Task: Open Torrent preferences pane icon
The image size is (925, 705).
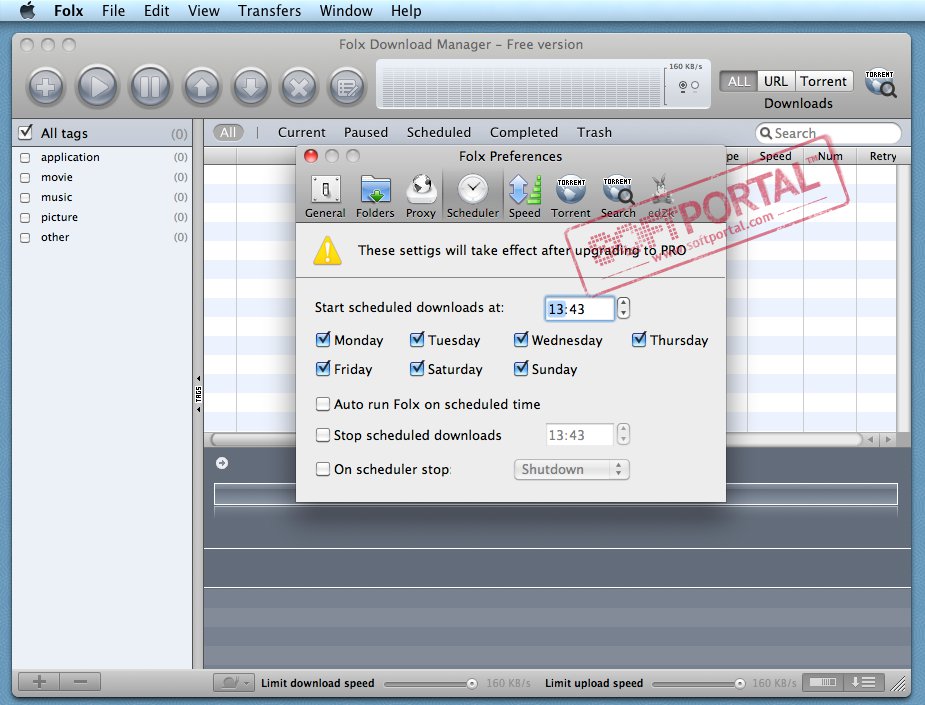Action: [x=570, y=197]
